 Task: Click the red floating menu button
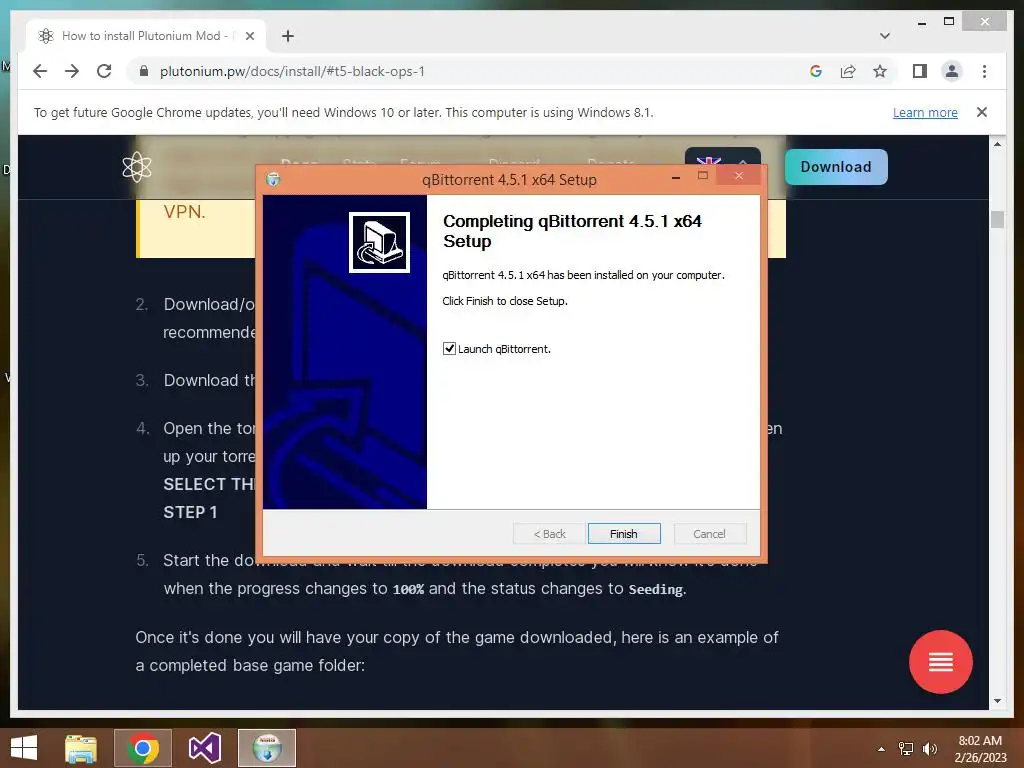pos(940,662)
